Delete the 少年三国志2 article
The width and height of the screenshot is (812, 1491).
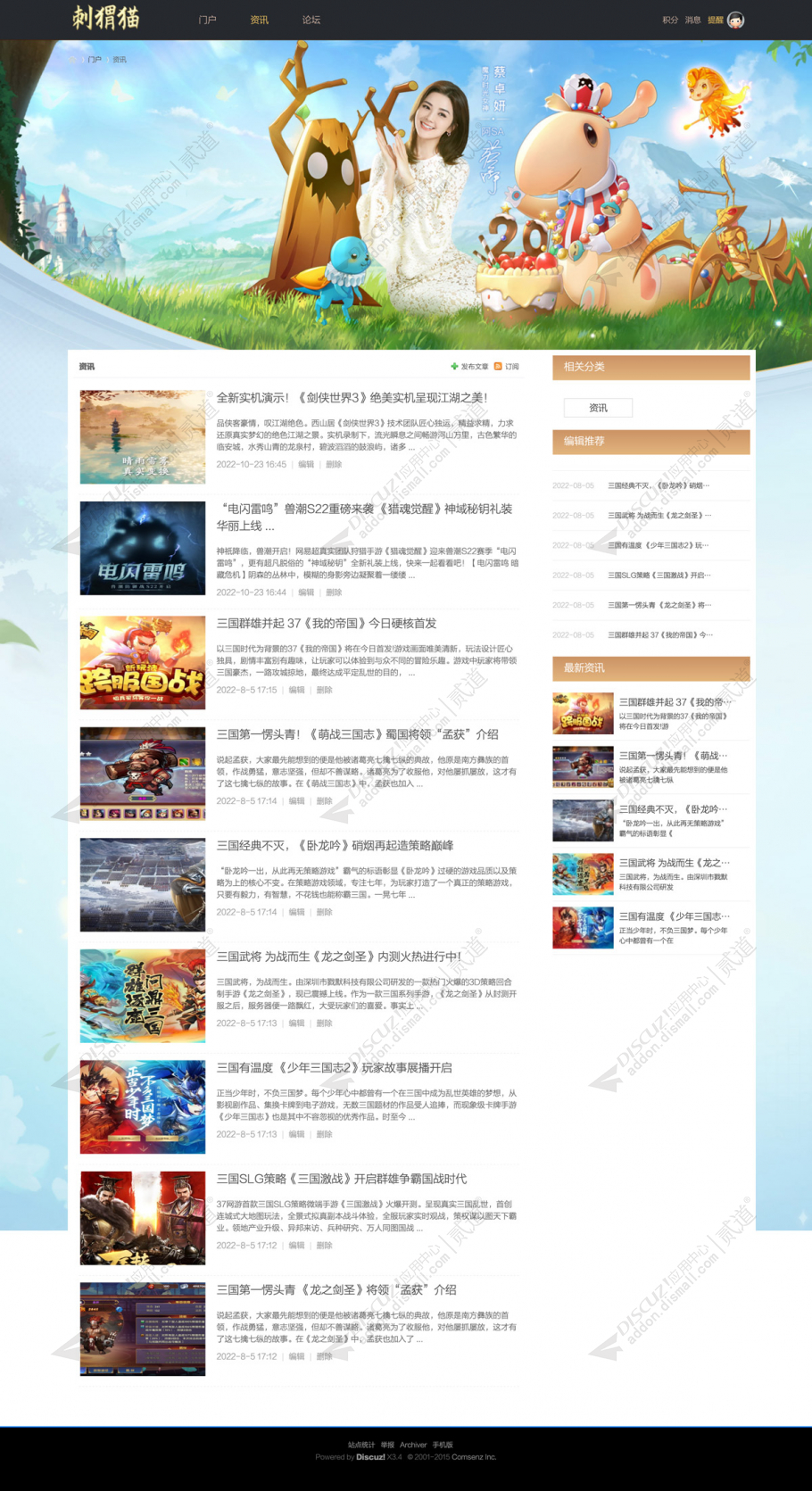point(325,1134)
